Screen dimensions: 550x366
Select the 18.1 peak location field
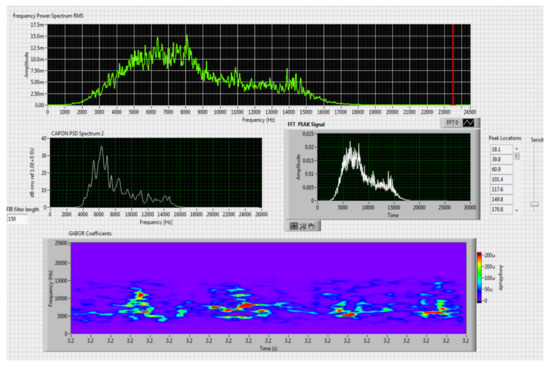[501, 149]
